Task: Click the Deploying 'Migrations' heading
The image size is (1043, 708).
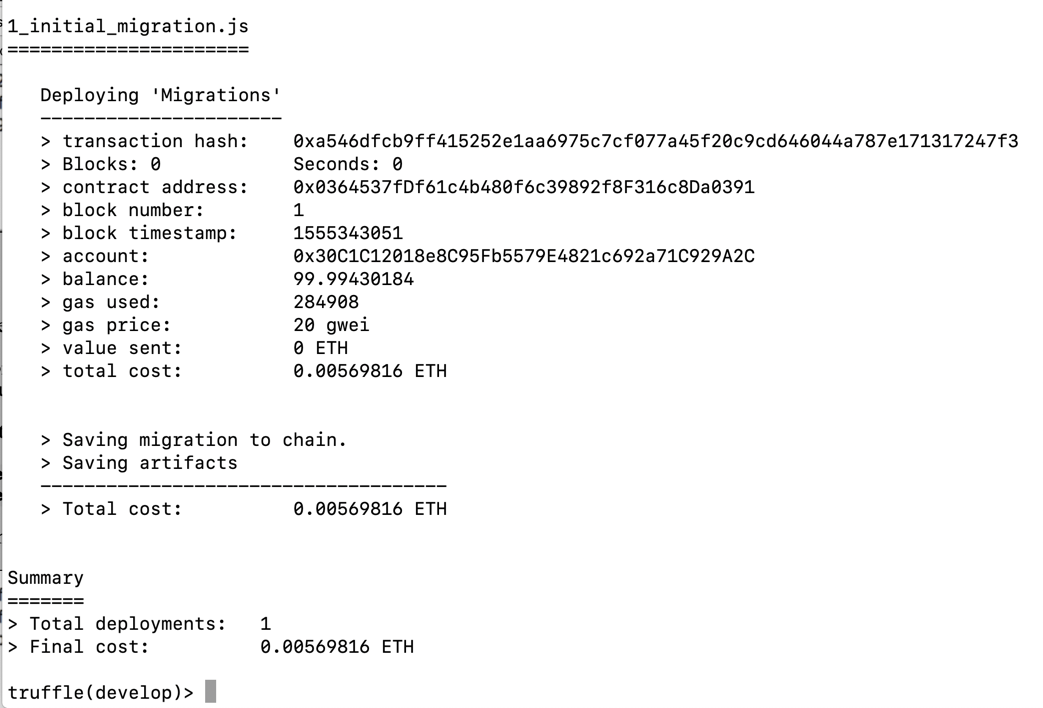Action: [x=160, y=95]
